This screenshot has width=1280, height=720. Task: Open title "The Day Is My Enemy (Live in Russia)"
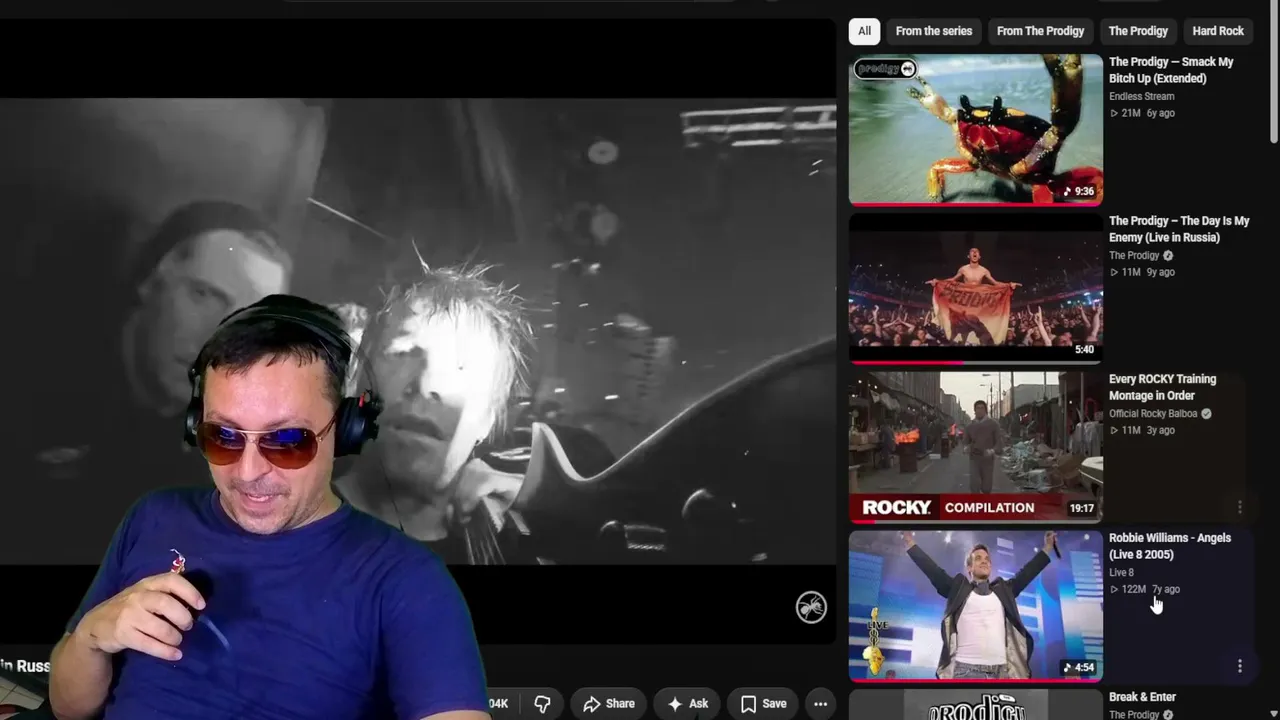click(x=1179, y=229)
